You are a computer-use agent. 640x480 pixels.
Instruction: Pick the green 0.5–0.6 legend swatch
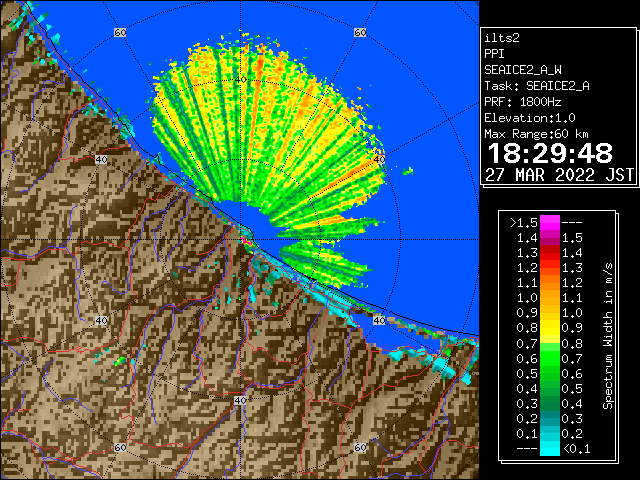550,373
